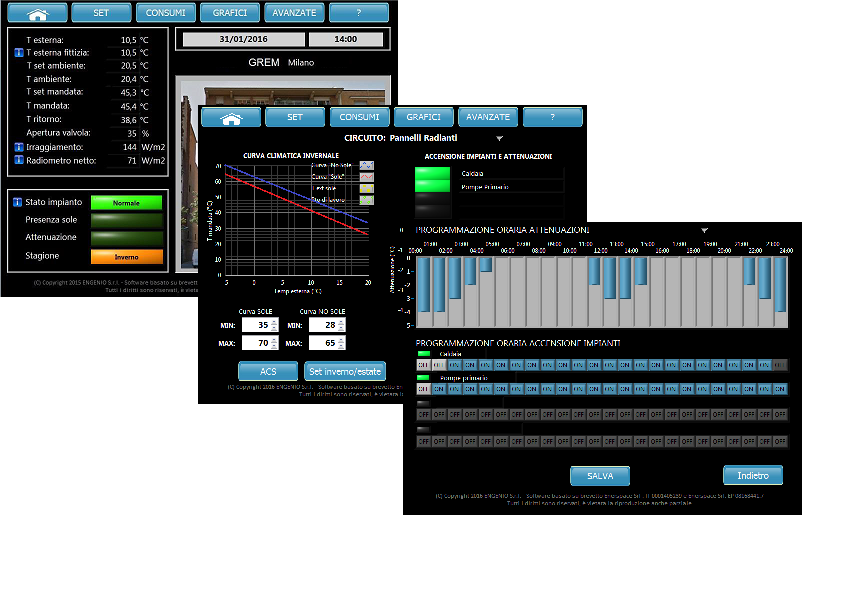
Task: Toggle Caldaia OFF cell for the 00:00 hour
Action: (424, 365)
